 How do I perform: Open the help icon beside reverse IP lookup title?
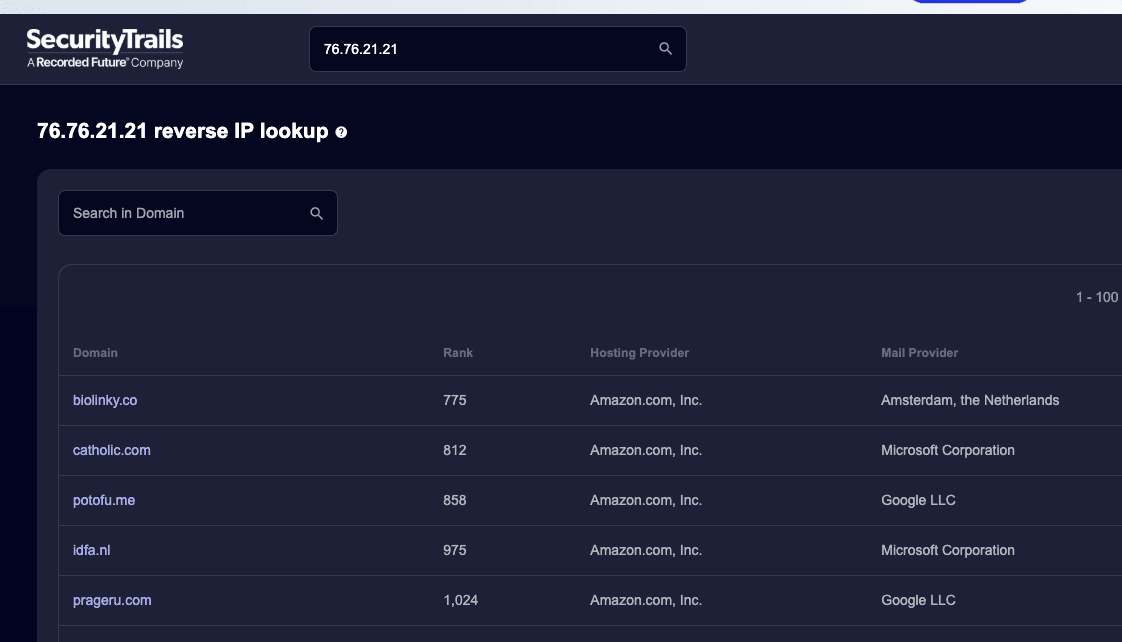pos(341,132)
